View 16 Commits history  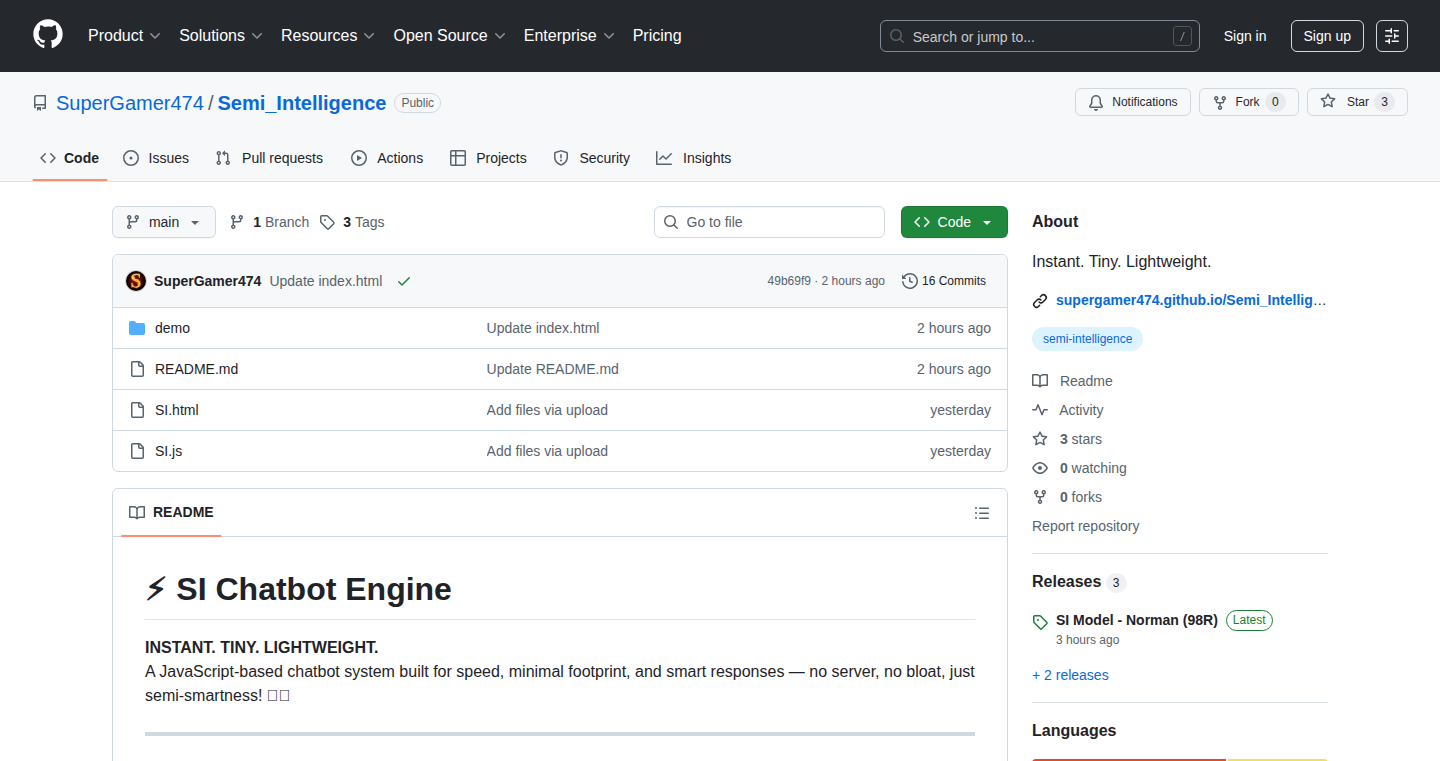[x=944, y=281]
